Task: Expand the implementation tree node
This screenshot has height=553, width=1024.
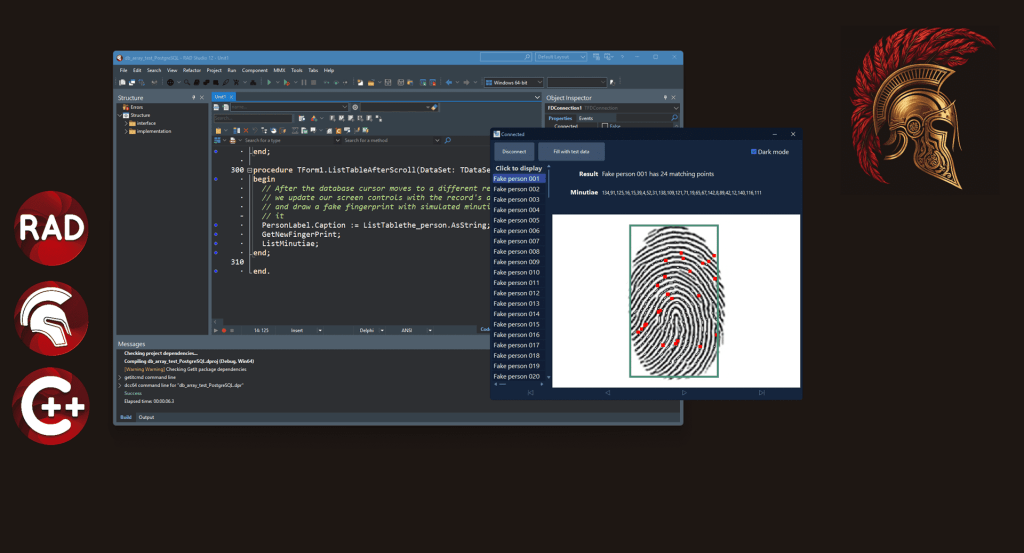Action: (127, 131)
